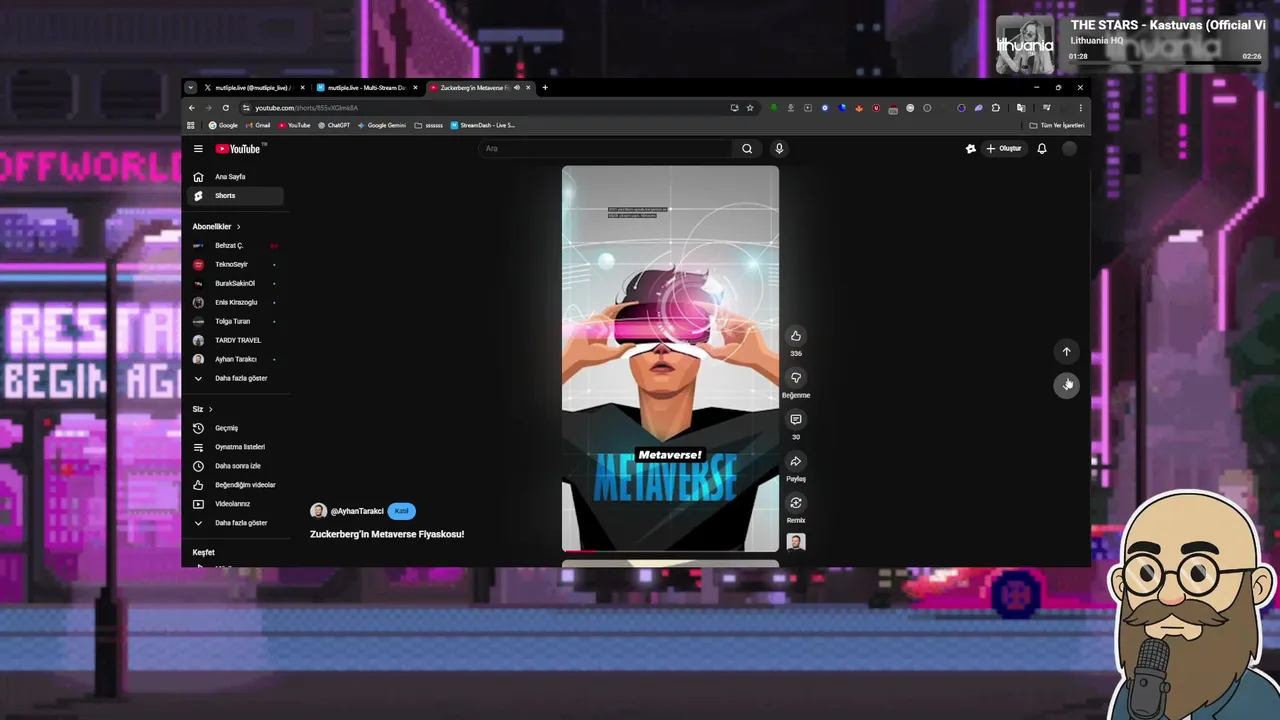Open the tab search dropdown arrow
Screen dimensions: 1280x720
tap(190, 88)
